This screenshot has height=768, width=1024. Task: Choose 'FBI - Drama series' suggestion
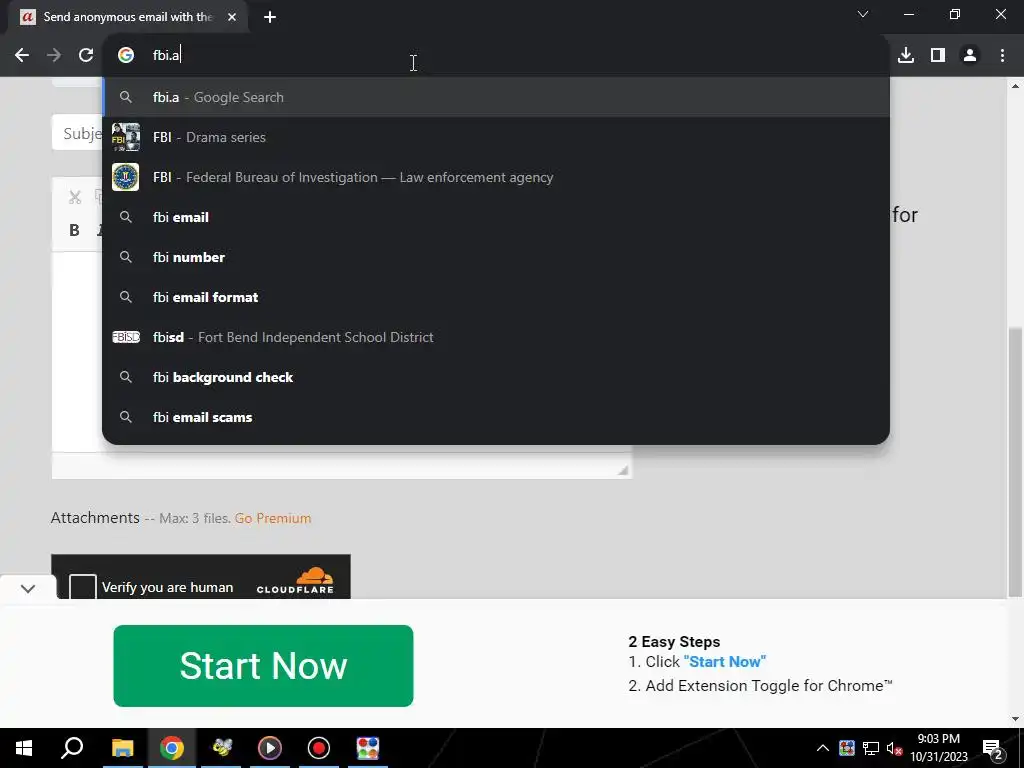point(496,137)
